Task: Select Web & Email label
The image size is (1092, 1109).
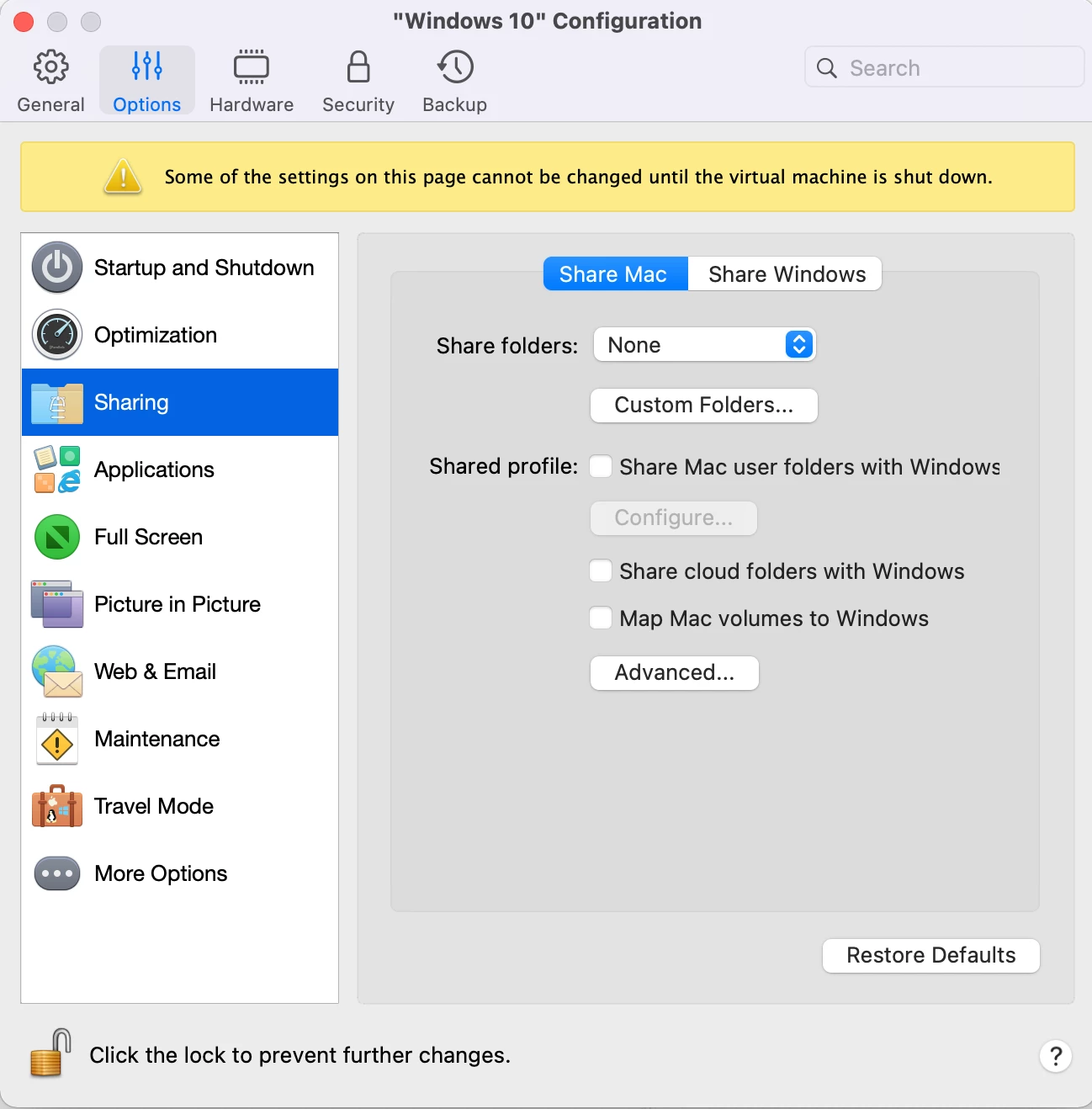Action: (156, 671)
